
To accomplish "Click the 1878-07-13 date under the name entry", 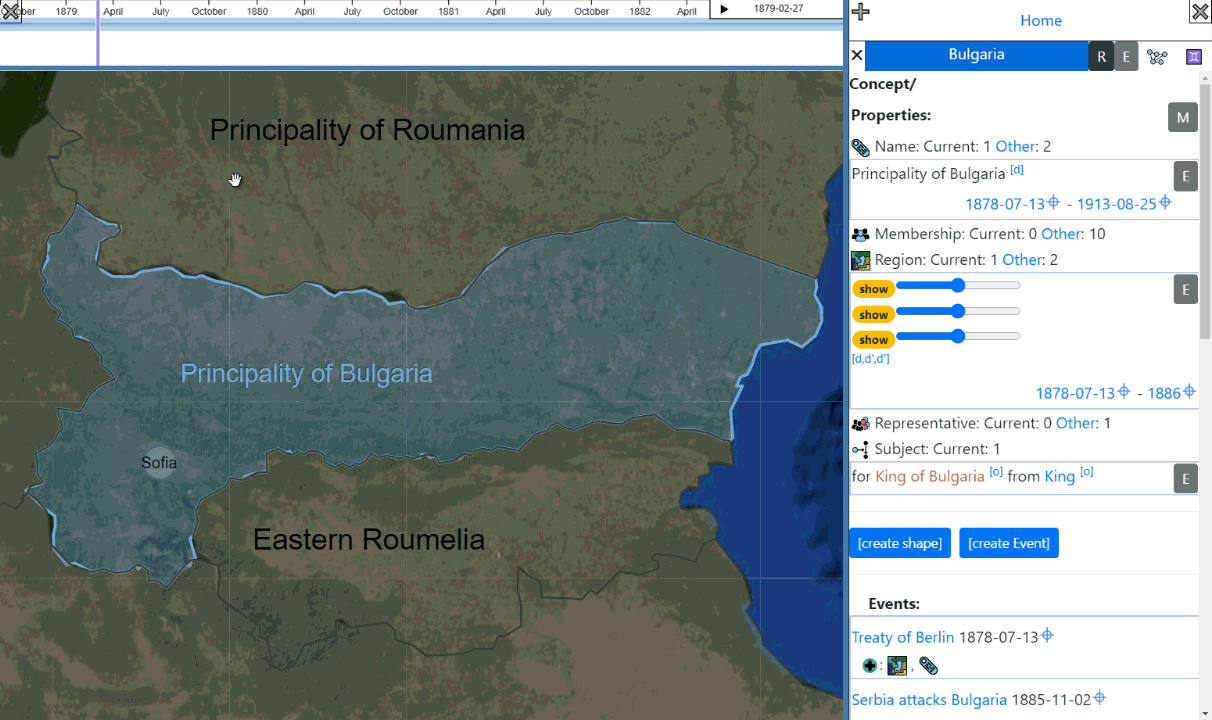I will (1004, 204).
